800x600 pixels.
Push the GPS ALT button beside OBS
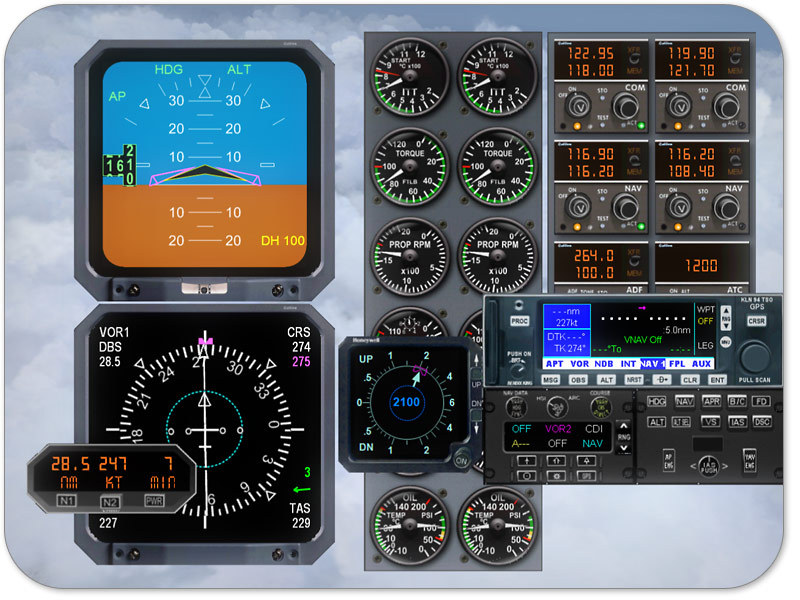coord(606,380)
